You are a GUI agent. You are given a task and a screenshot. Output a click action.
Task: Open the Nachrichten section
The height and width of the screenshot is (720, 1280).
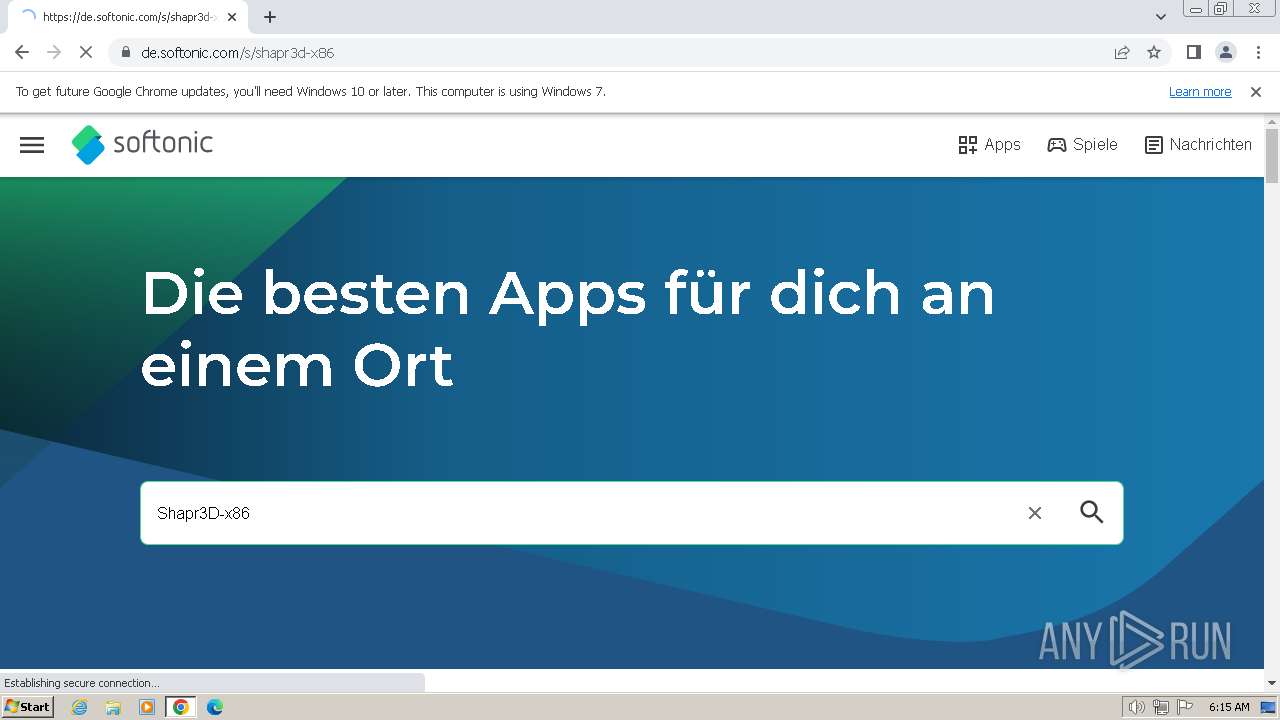(x=1198, y=145)
